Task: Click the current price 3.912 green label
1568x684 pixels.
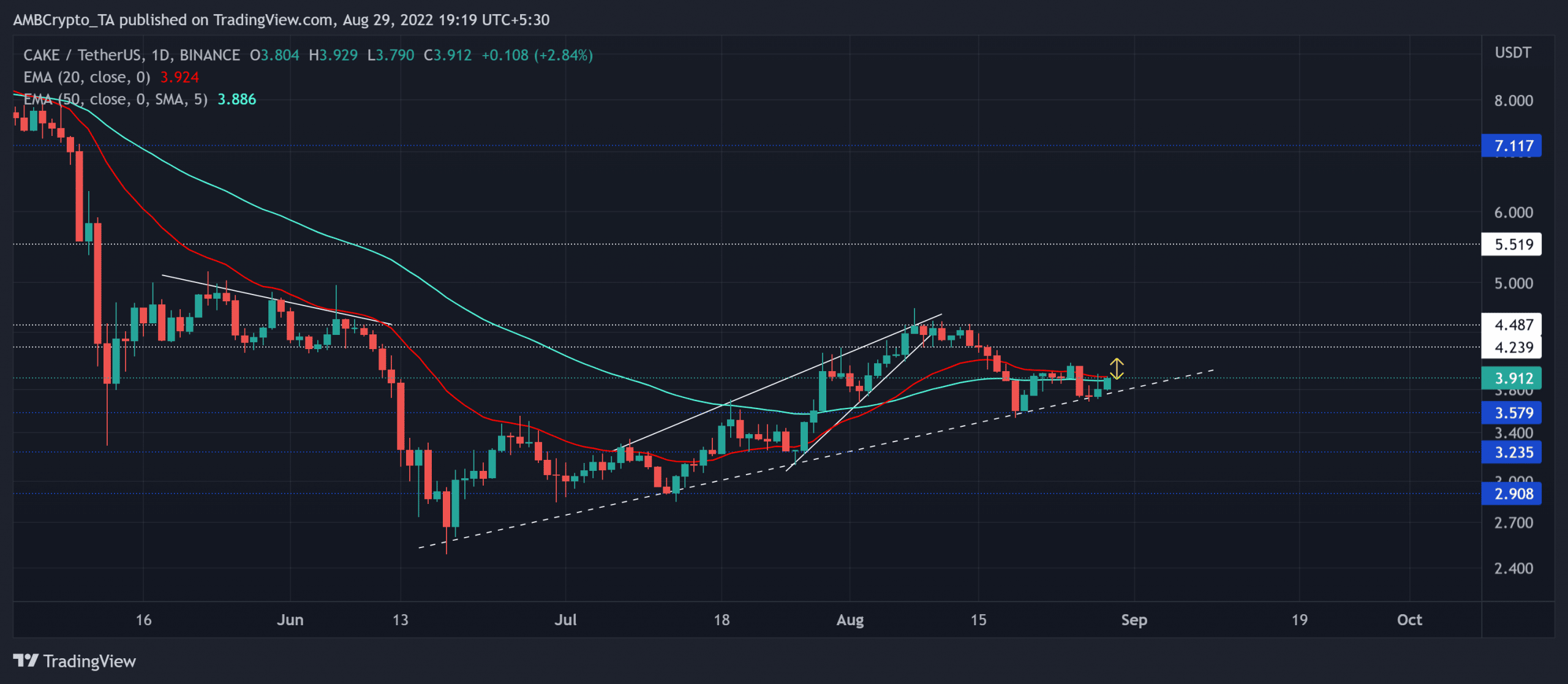Action: click(1511, 378)
